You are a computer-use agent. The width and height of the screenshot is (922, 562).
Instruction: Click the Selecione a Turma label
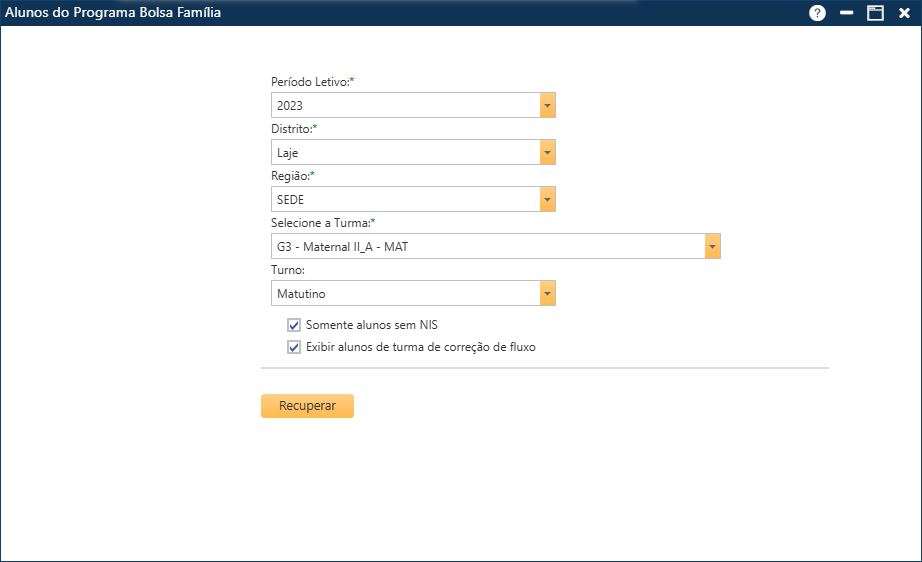[323, 223]
